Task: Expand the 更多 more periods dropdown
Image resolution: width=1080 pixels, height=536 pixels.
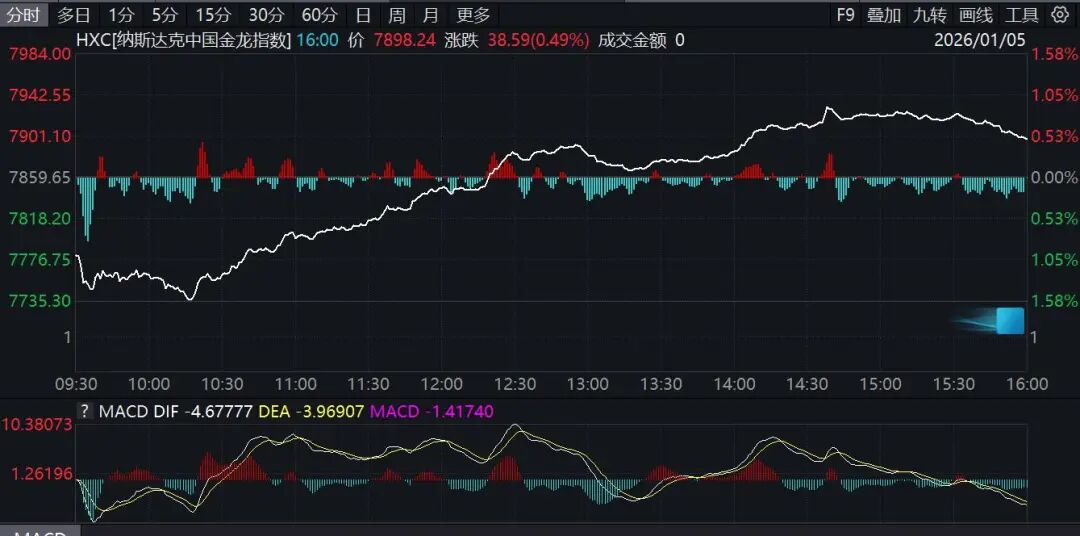Action: [473, 15]
